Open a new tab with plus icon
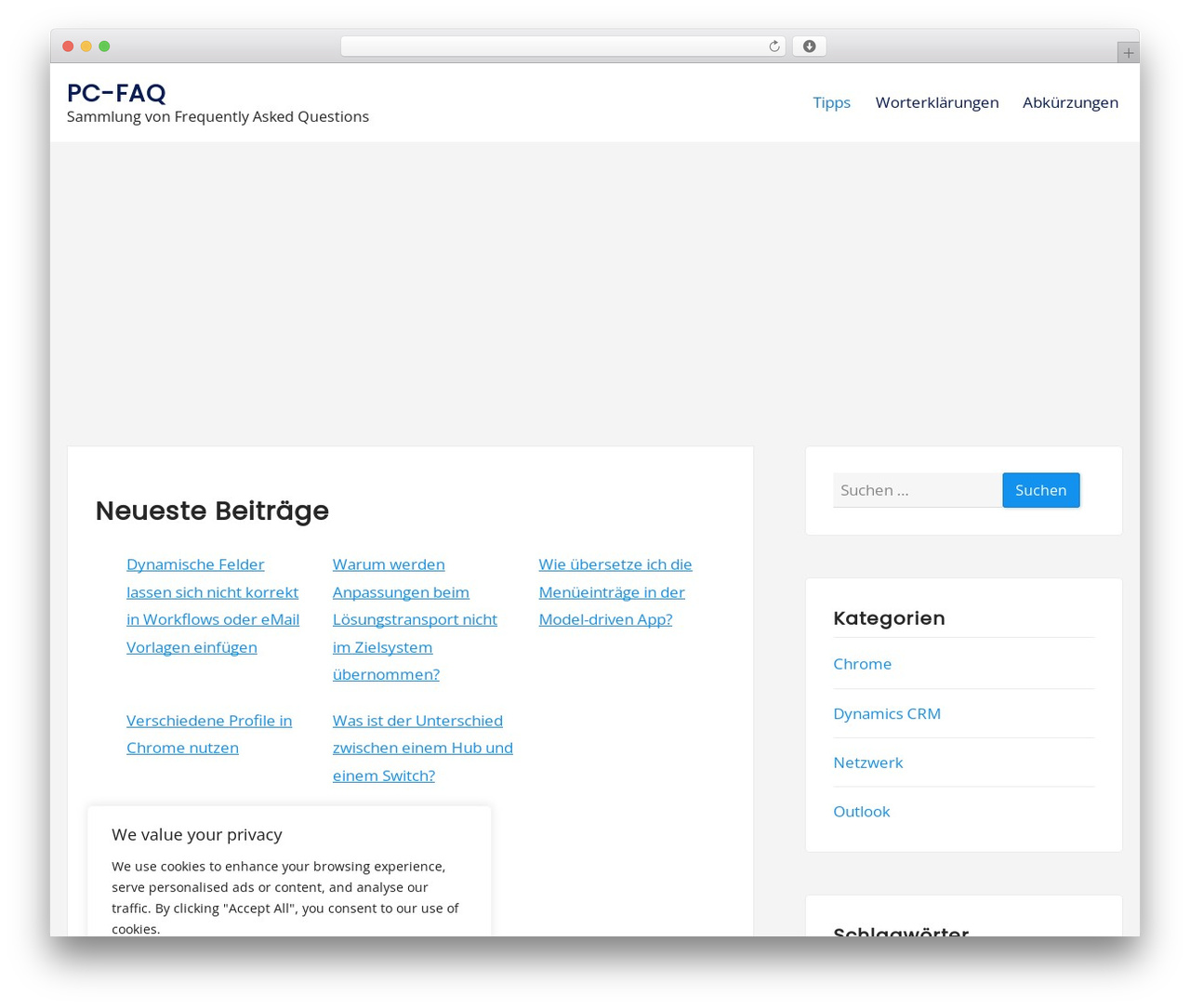The width and height of the screenshot is (1190, 1008). coord(1128,53)
